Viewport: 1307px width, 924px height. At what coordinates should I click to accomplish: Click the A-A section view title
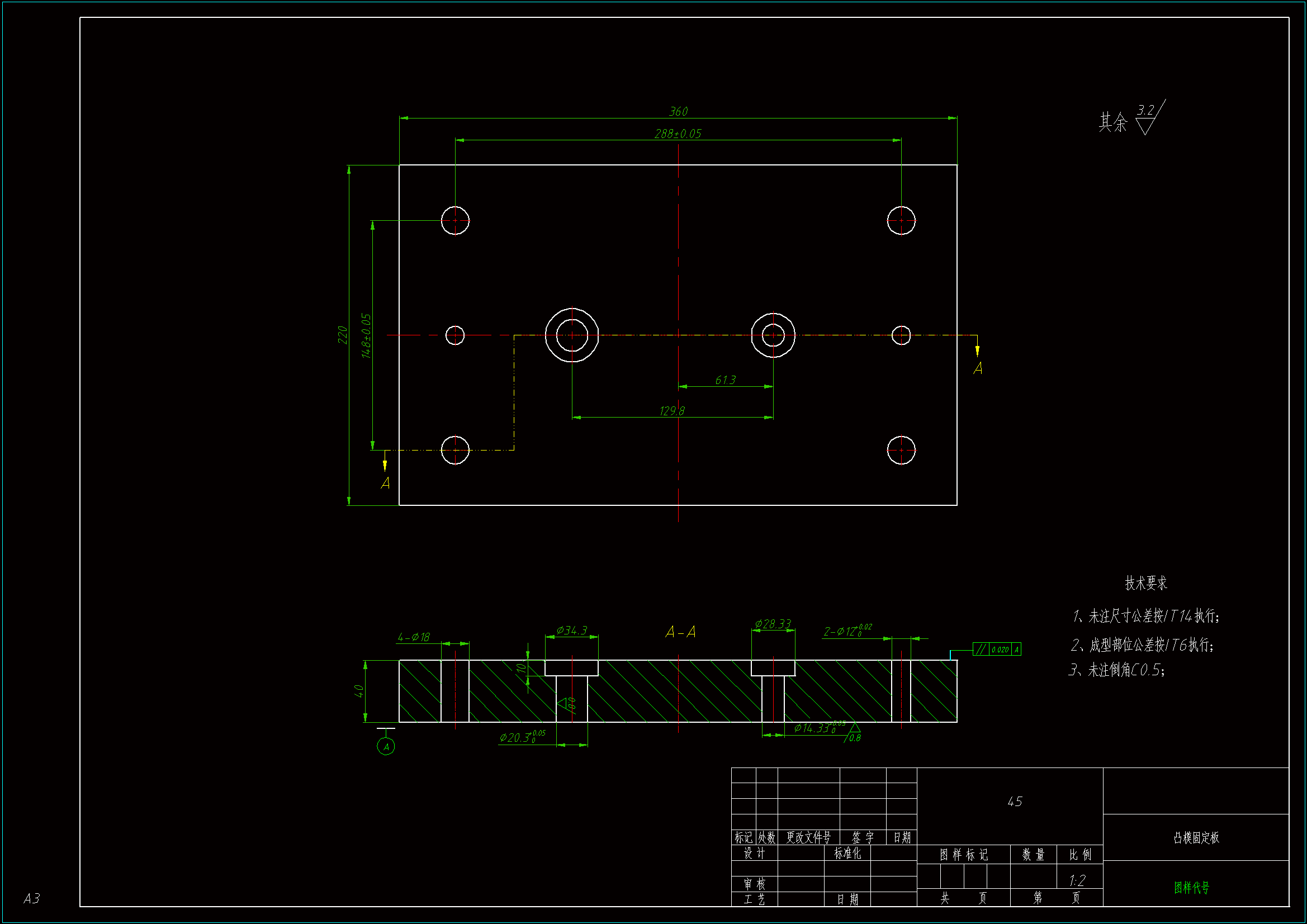(x=680, y=632)
